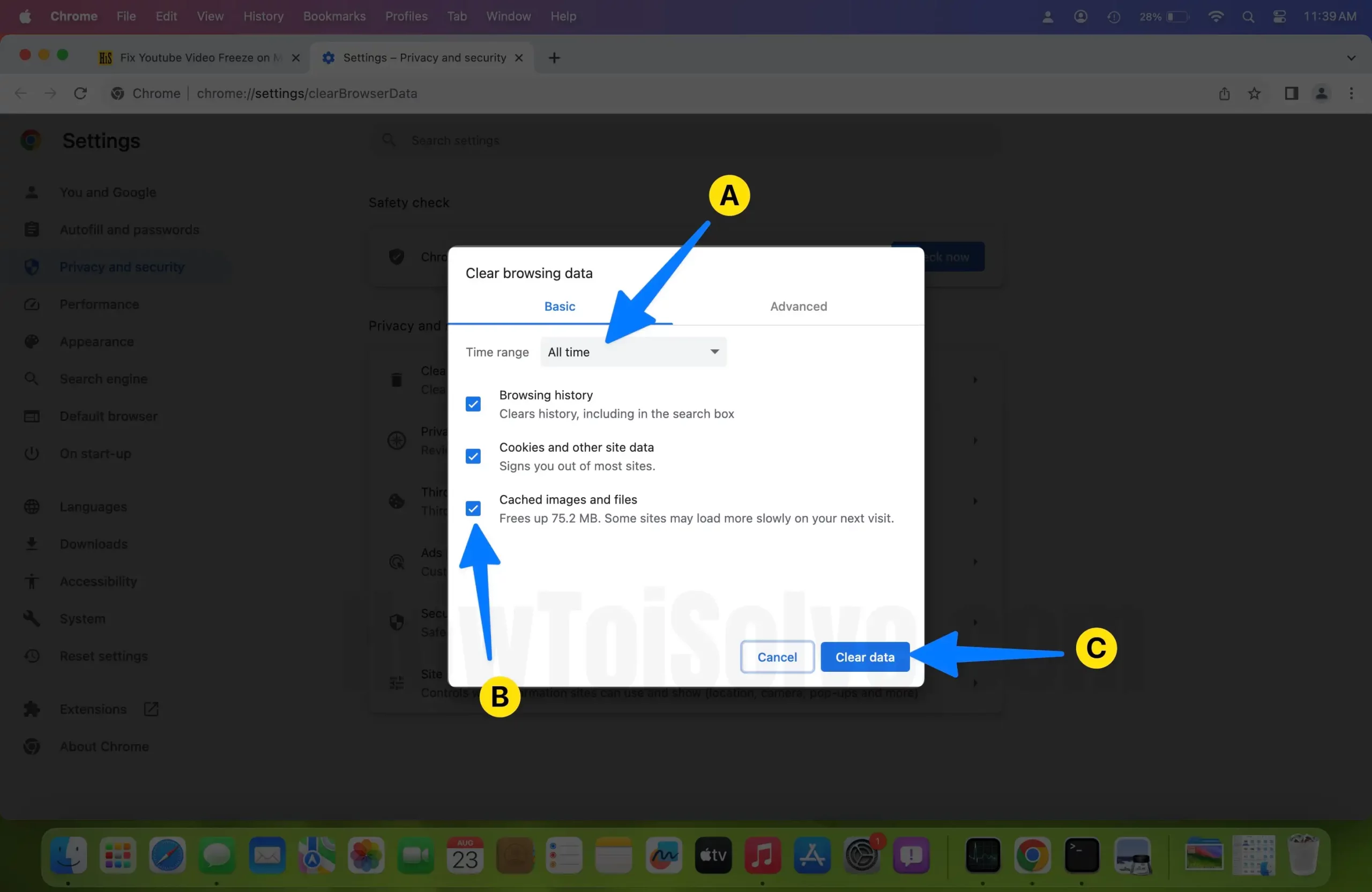
Task: Open Trash from the dock
Action: pos(1303,854)
